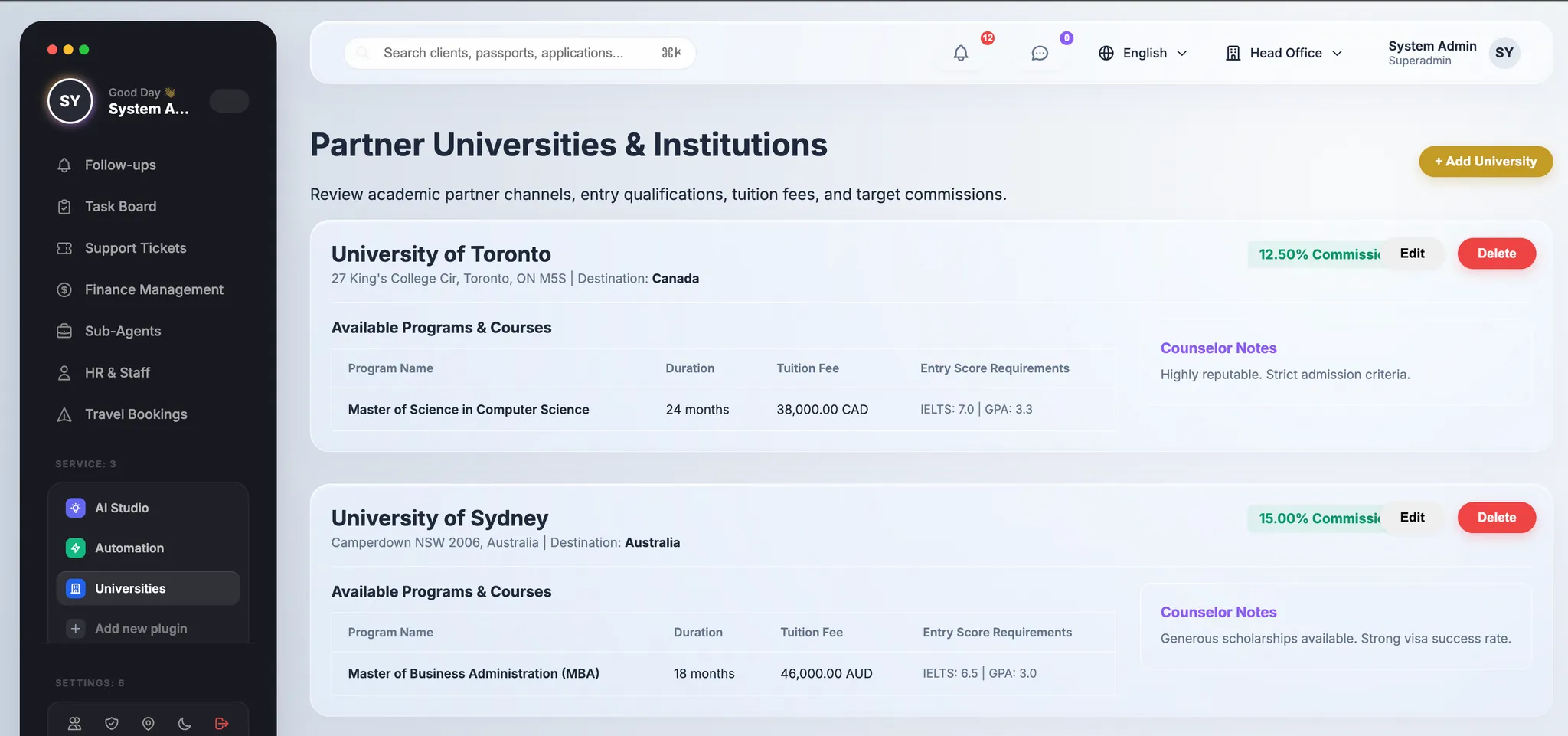Click the shield security icon
The width and height of the screenshot is (1568, 736).
[112, 723]
